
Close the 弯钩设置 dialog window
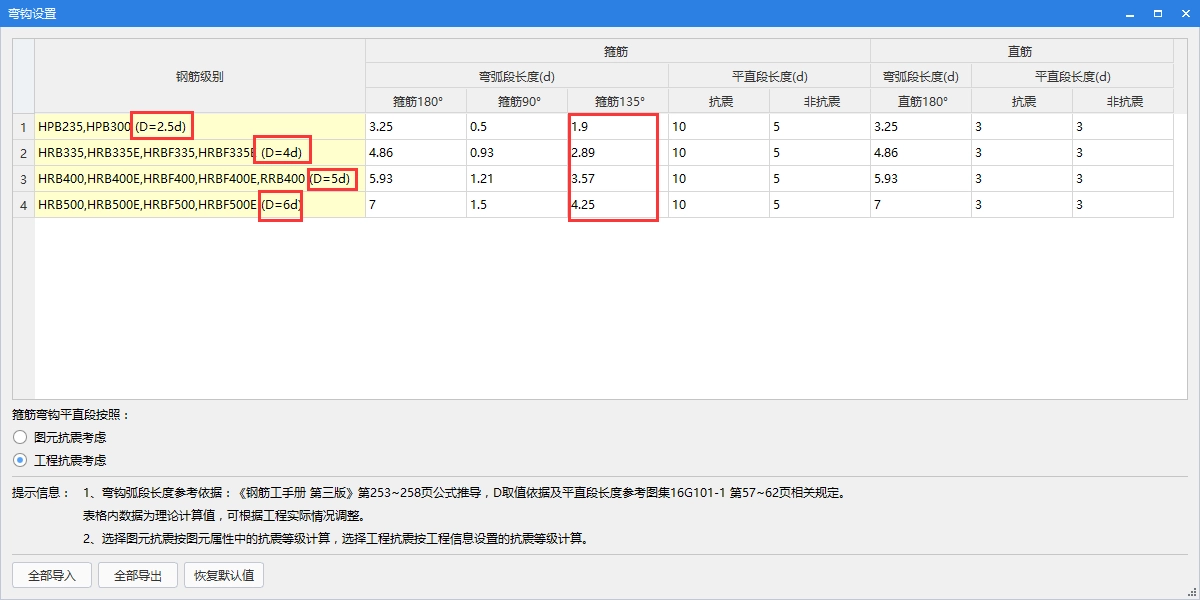[x=1184, y=13]
